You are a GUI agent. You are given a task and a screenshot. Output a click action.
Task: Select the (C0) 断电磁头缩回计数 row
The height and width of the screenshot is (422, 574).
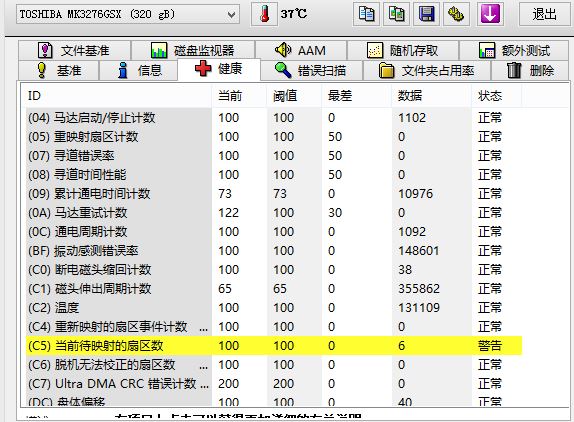pyautogui.click(x=274, y=270)
